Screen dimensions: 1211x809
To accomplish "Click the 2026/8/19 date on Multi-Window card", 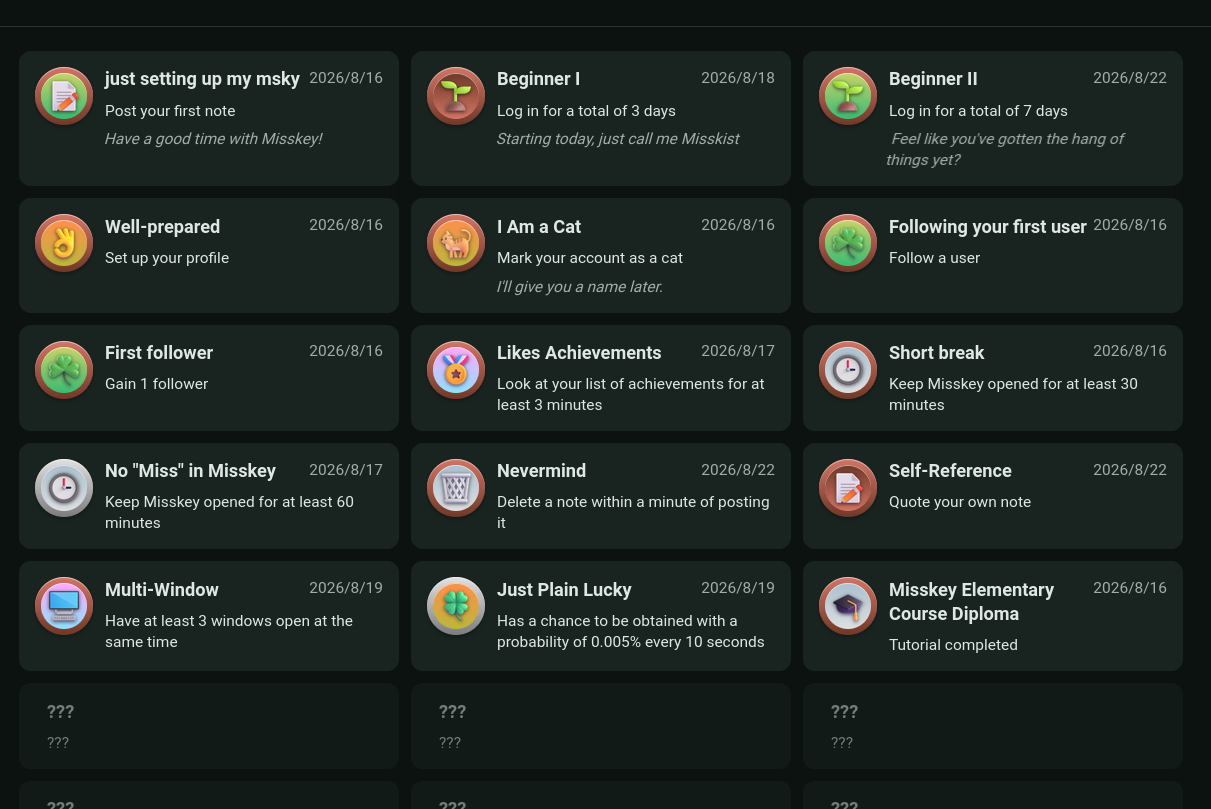I will coord(346,588).
